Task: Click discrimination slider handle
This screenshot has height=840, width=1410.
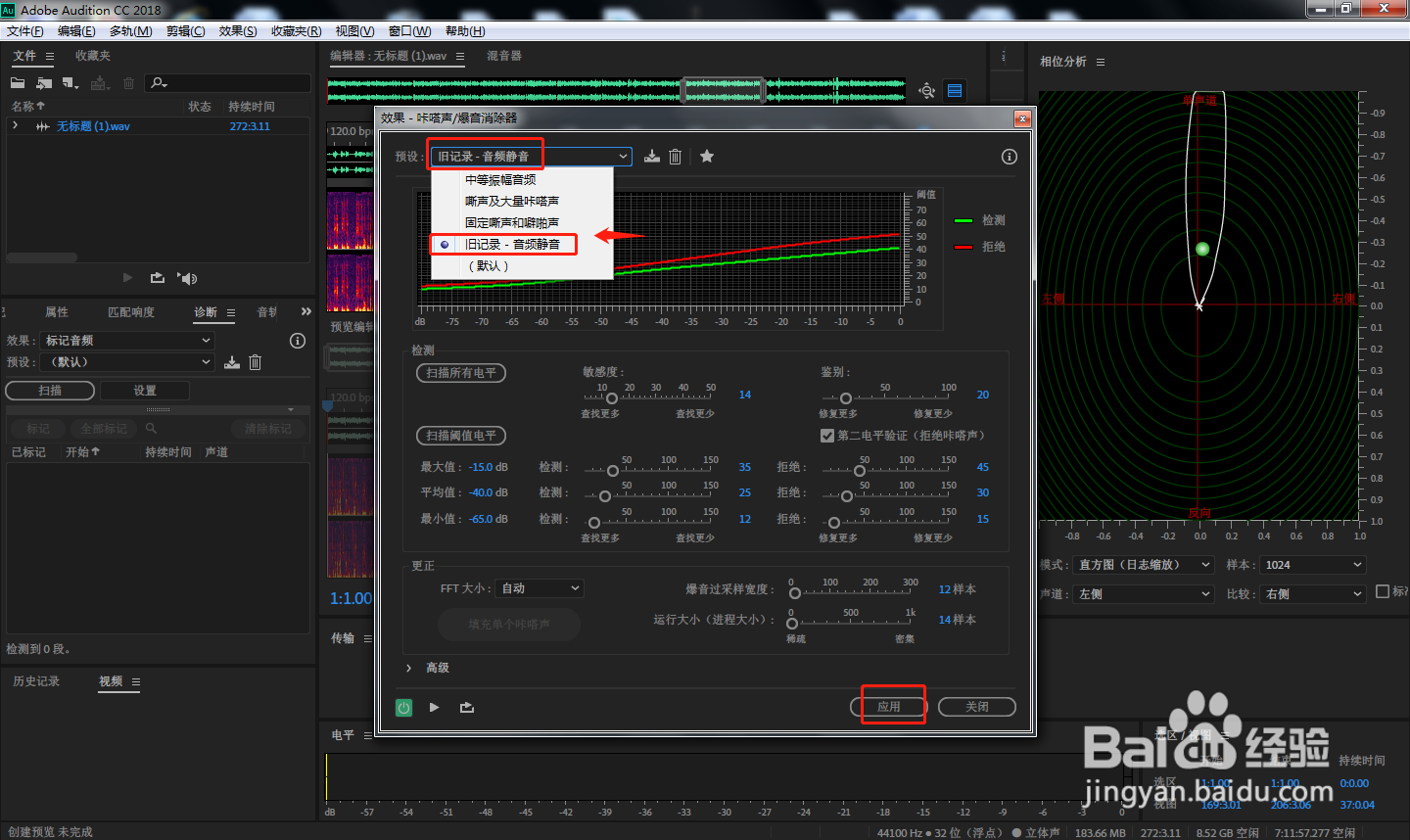Action: click(846, 398)
